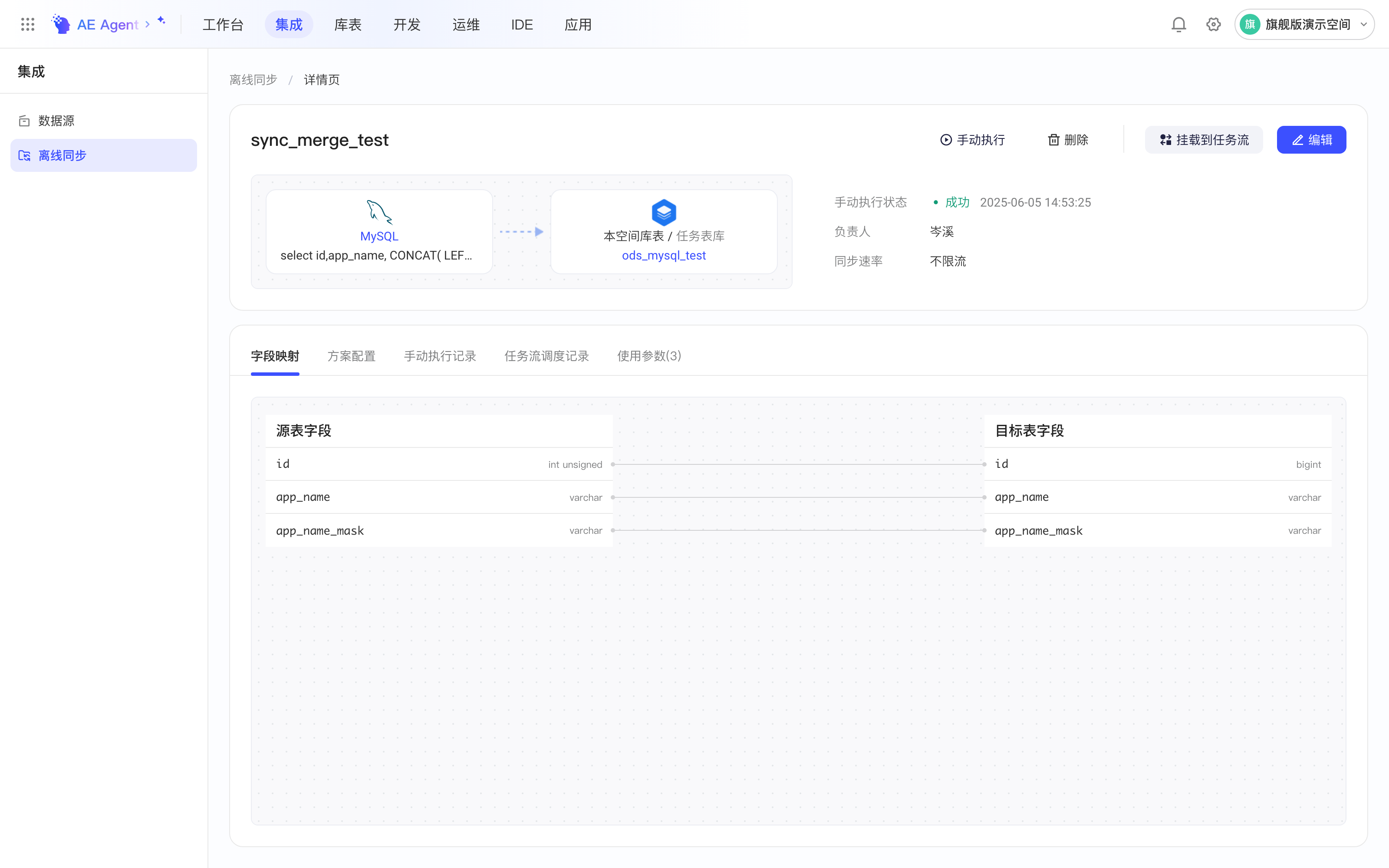Open the 运维 menu
The height and width of the screenshot is (868, 1389).
[x=466, y=25]
